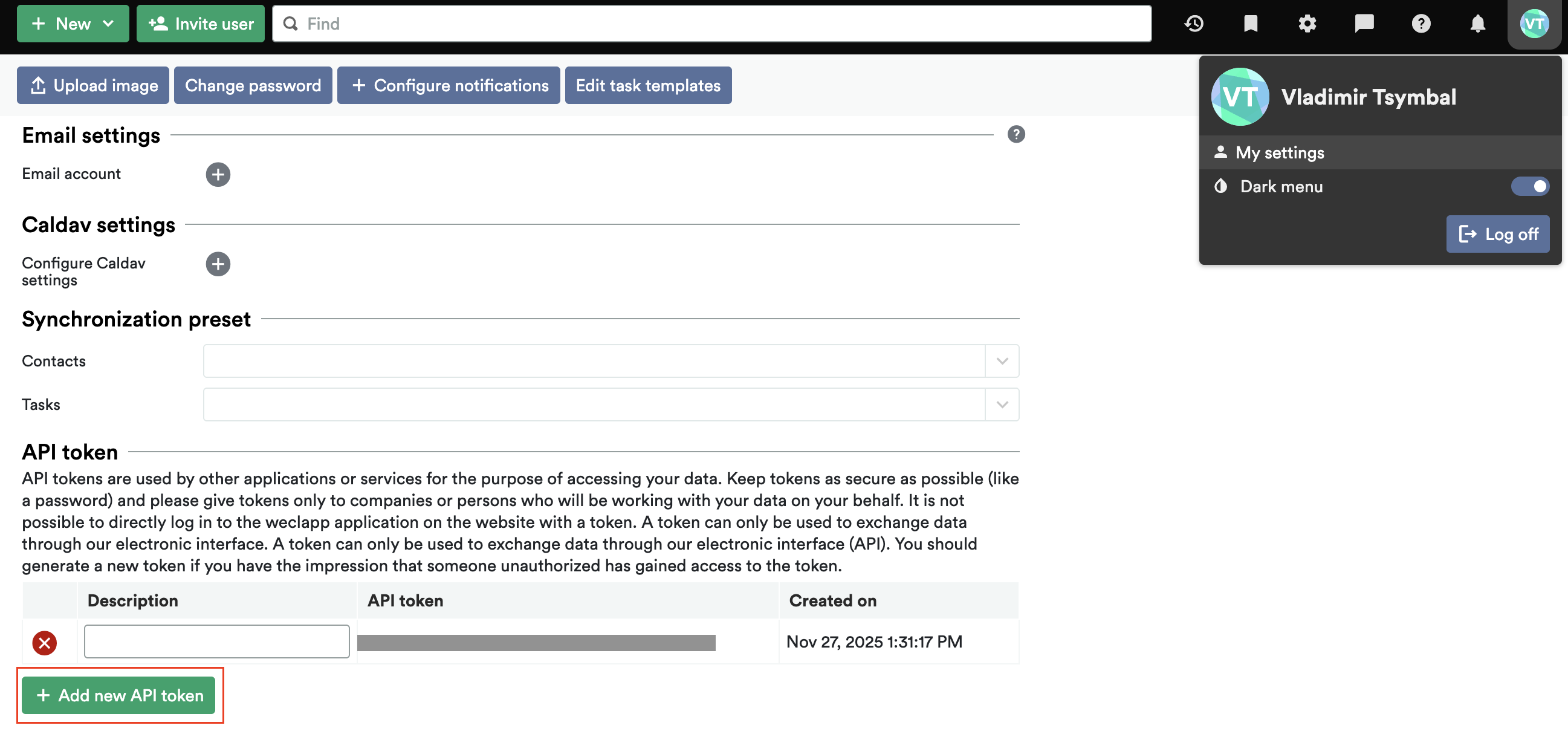The image size is (1568, 734).
Task: Select My settings in the user menu
Action: click(1279, 152)
